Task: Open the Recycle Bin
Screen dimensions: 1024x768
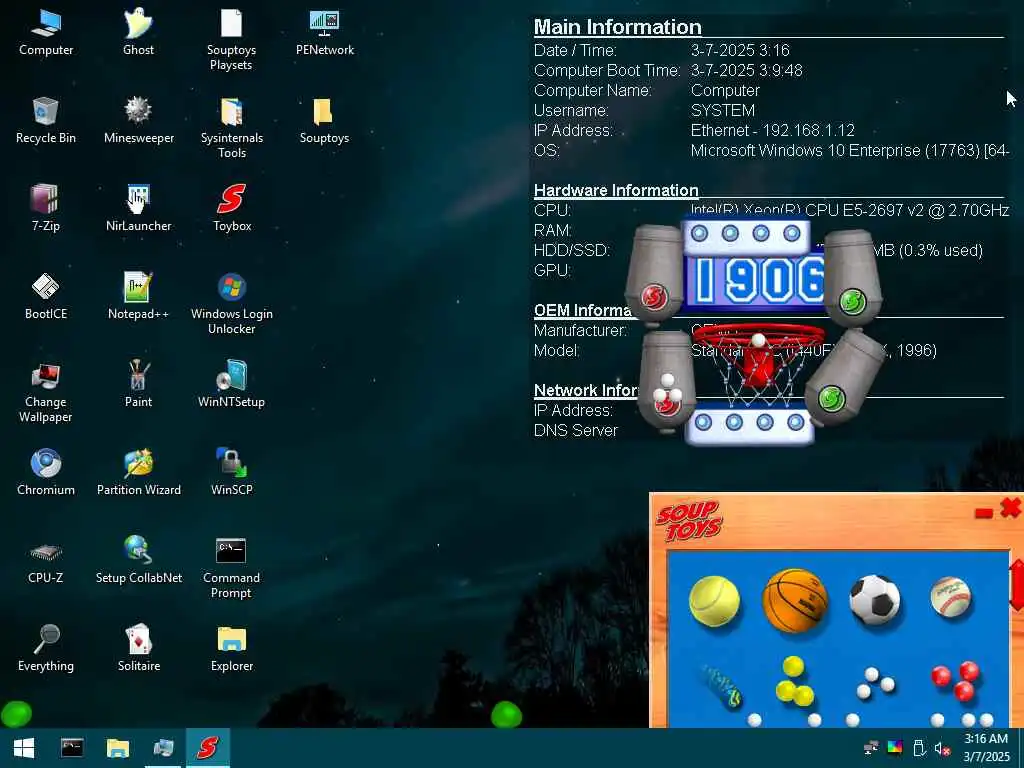Action: [46, 121]
